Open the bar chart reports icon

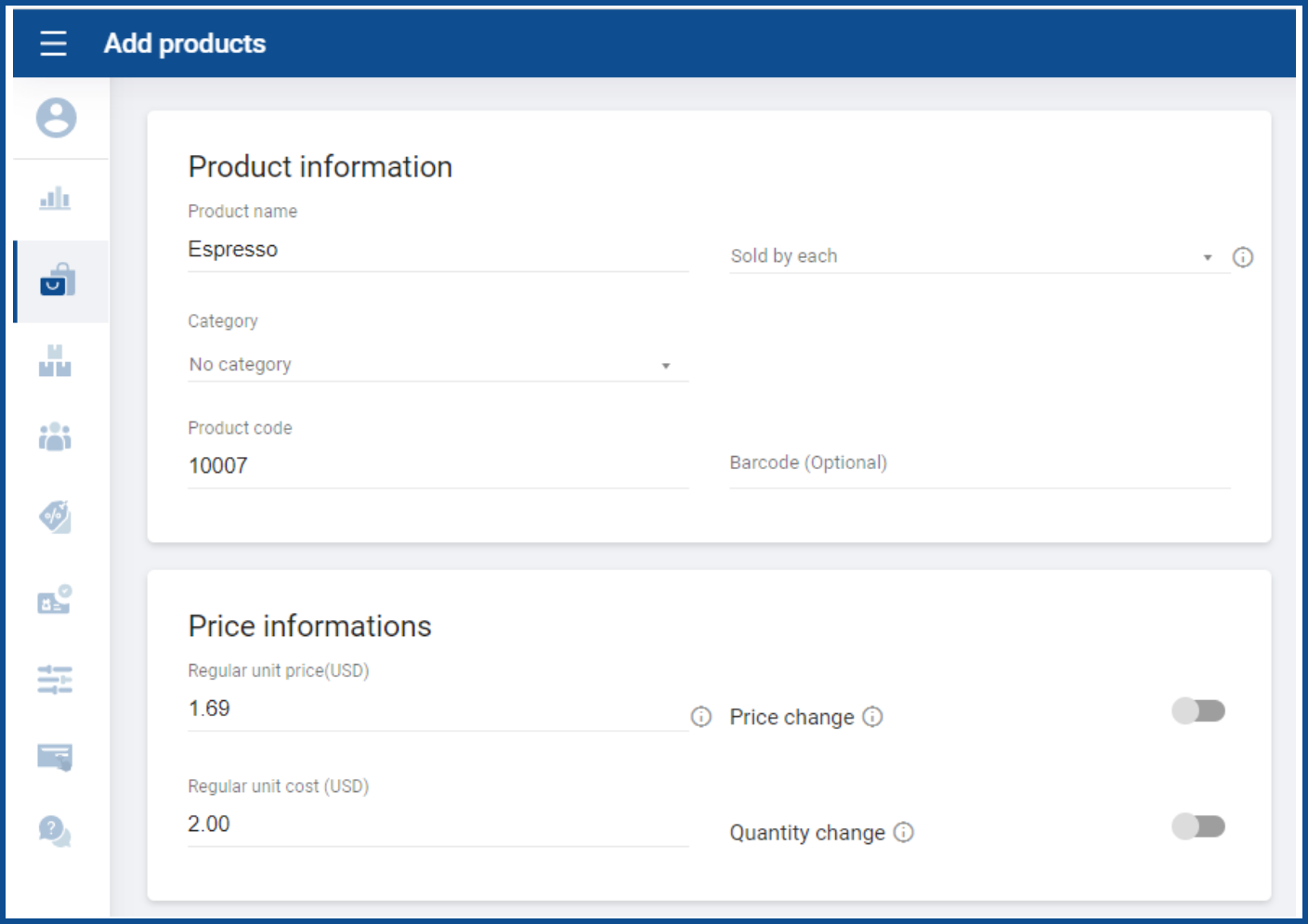click(55, 199)
